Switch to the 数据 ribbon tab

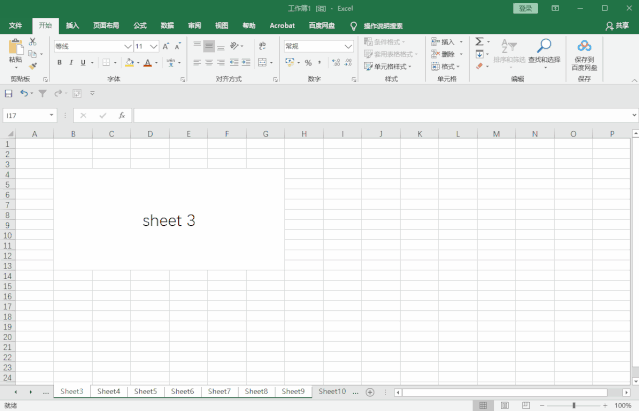click(167, 26)
